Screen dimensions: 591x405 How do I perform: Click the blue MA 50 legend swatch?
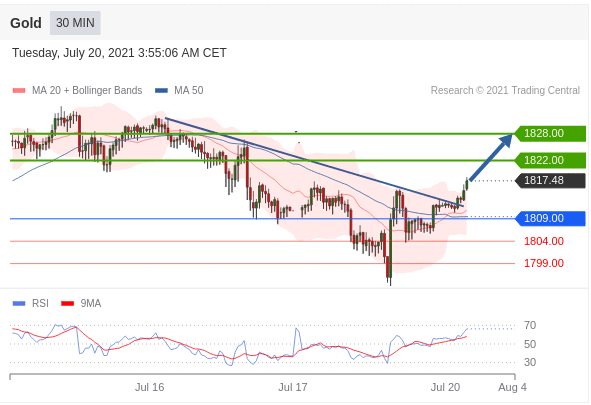click(x=161, y=90)
